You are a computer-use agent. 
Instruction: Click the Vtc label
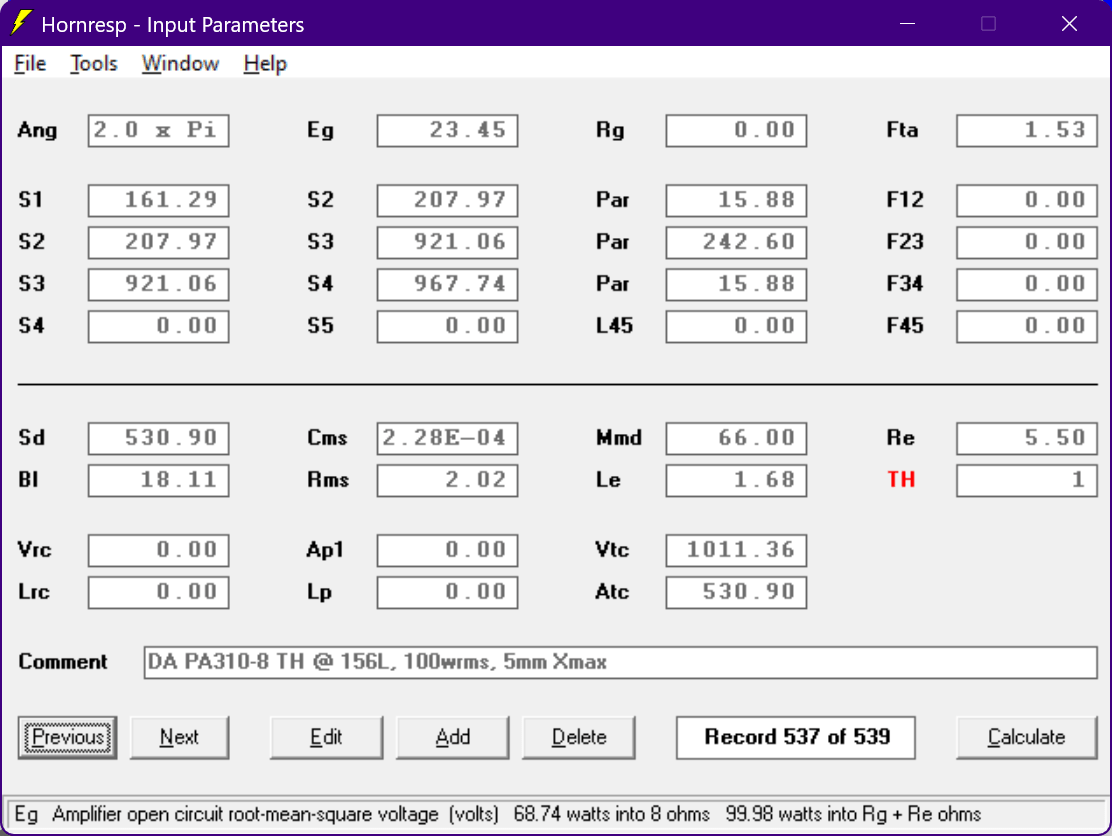tap(612, 550)
